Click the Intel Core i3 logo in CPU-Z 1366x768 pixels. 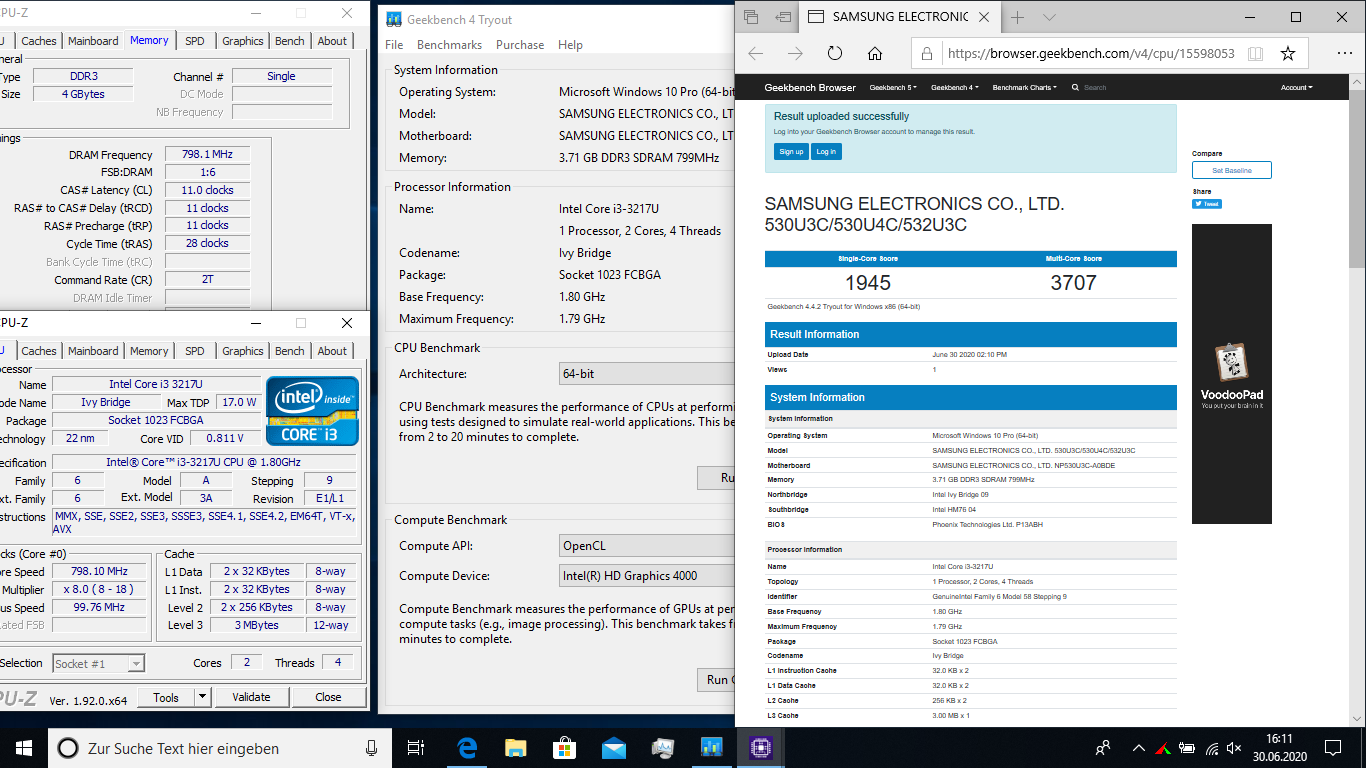[x=312, y=411]
